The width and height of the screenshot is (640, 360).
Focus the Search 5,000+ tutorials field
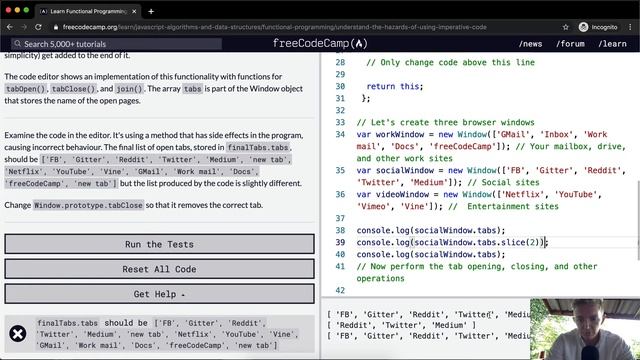pos(116,44)
